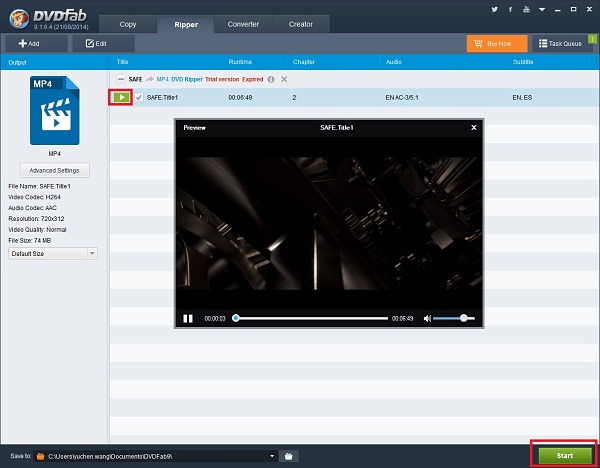
Task: Click the Start button
Action: [x=565, y=455]
